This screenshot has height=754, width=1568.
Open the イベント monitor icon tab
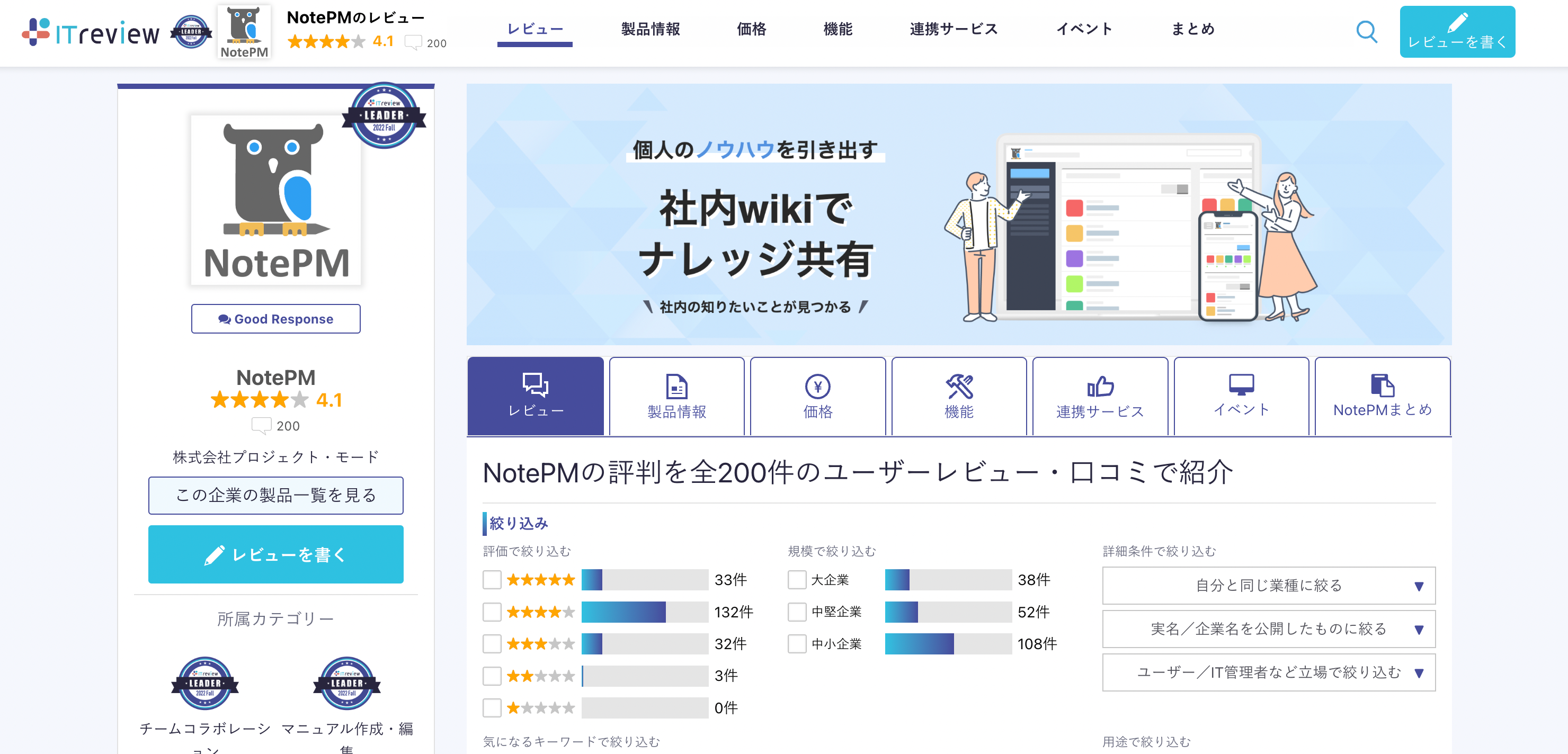pos(1241,396)
